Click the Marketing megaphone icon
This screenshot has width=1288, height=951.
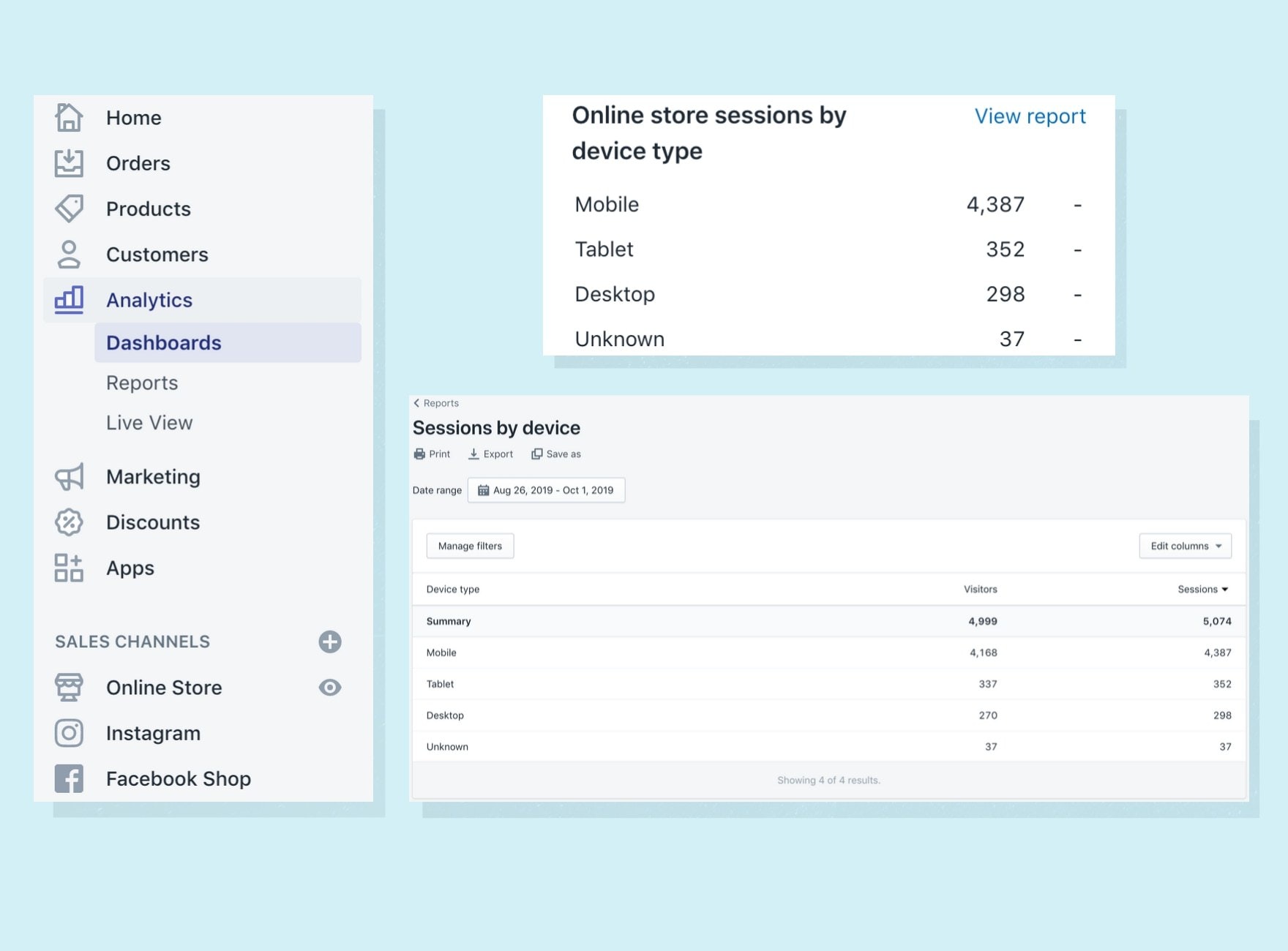point(69,477)
